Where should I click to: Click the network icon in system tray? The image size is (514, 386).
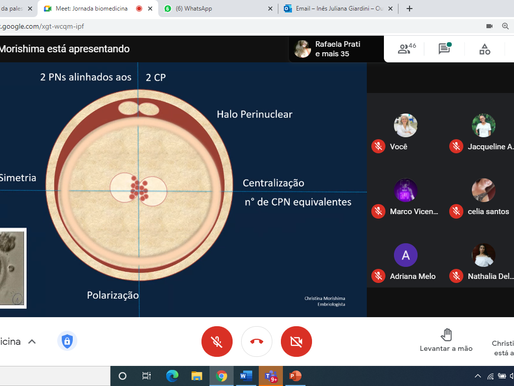[490, 376]
